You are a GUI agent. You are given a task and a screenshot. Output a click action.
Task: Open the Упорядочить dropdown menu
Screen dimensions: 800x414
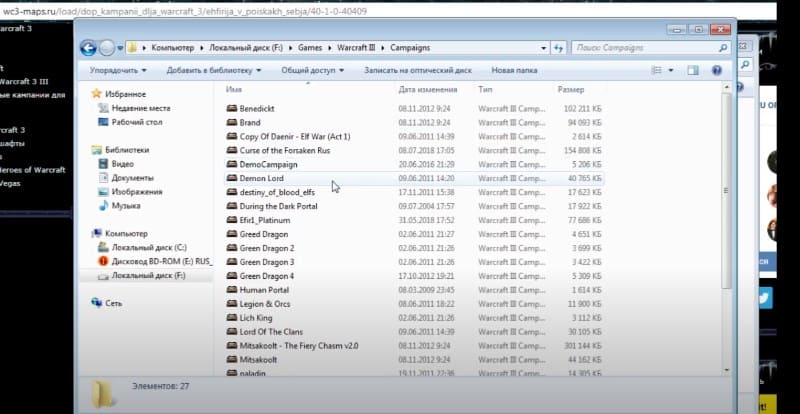[118, 70]
